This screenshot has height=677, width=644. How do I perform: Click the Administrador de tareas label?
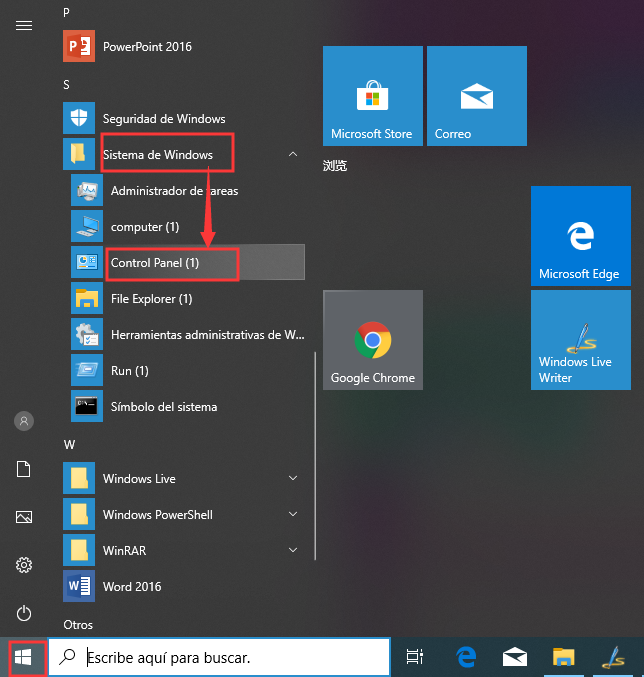click(174, 190)
